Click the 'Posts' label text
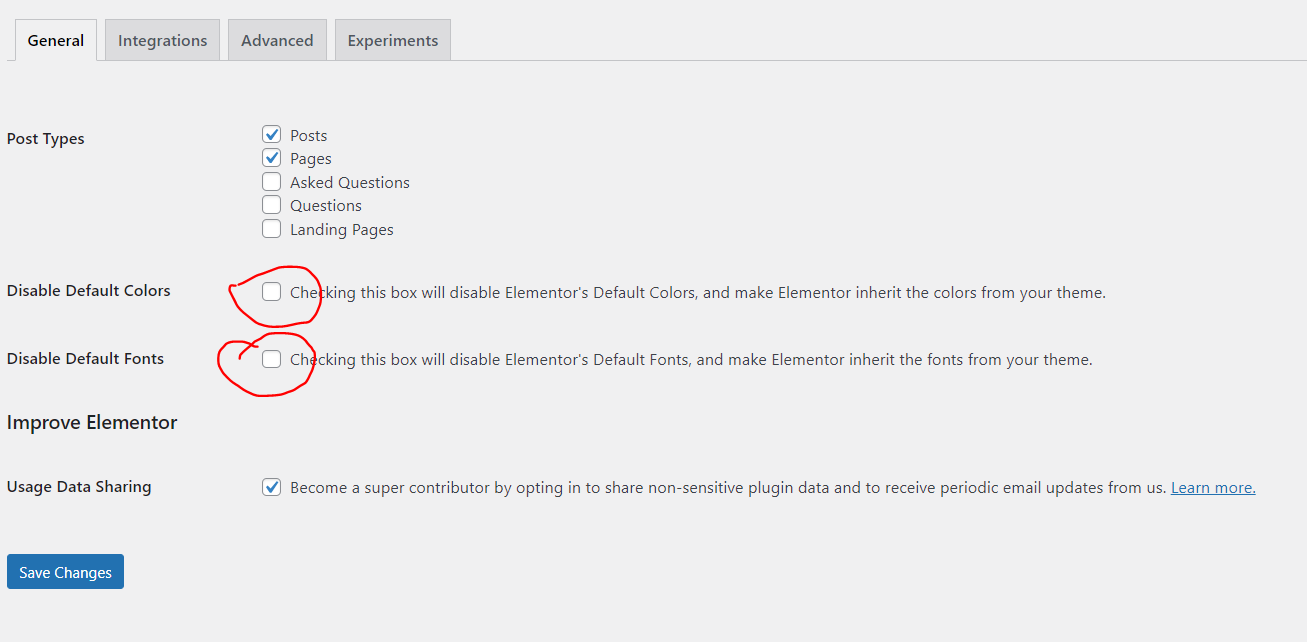Screen dimensions: 1307x642 click(x=309, y=135)
